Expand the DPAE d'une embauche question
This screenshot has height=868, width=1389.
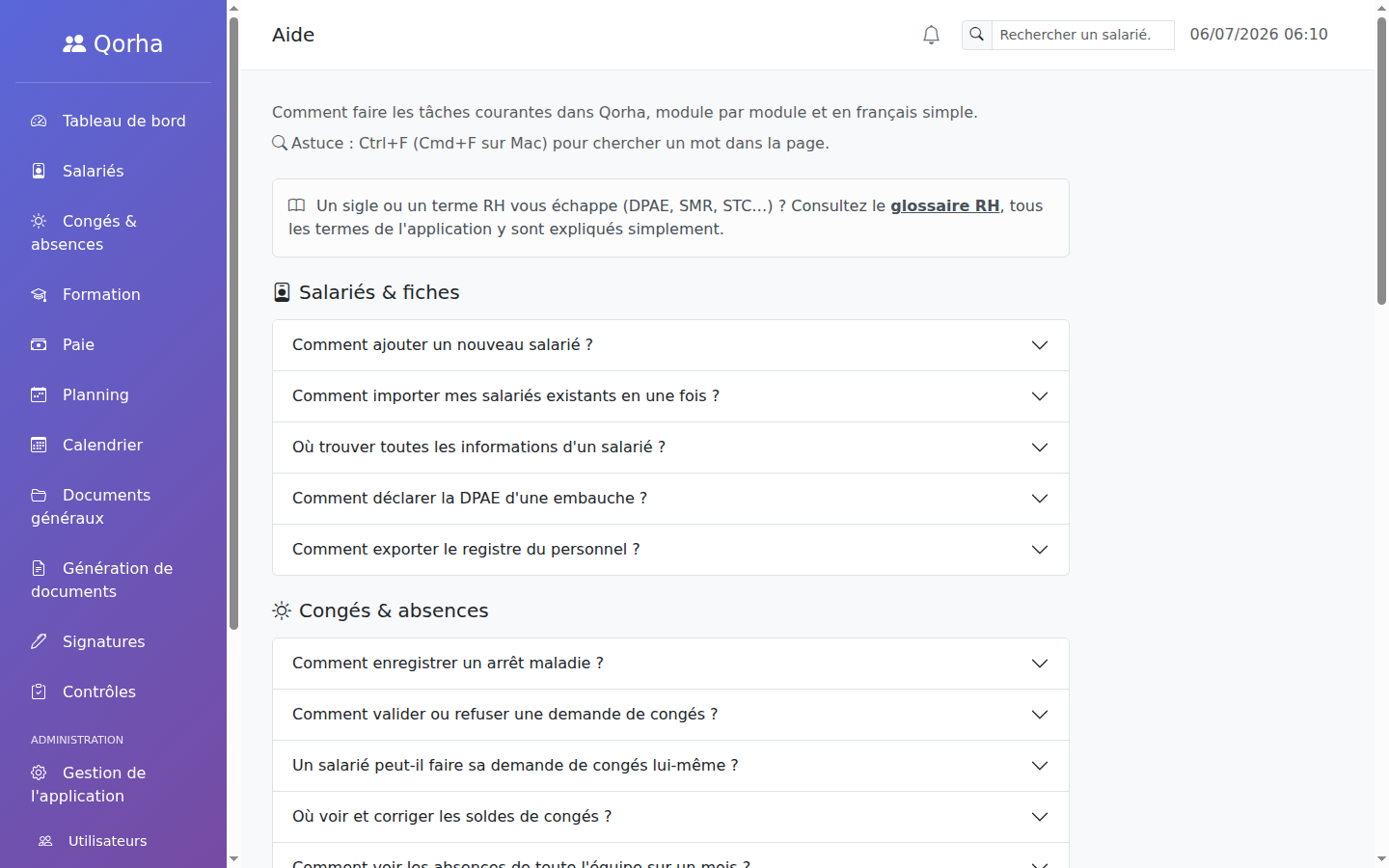point(670,499)
